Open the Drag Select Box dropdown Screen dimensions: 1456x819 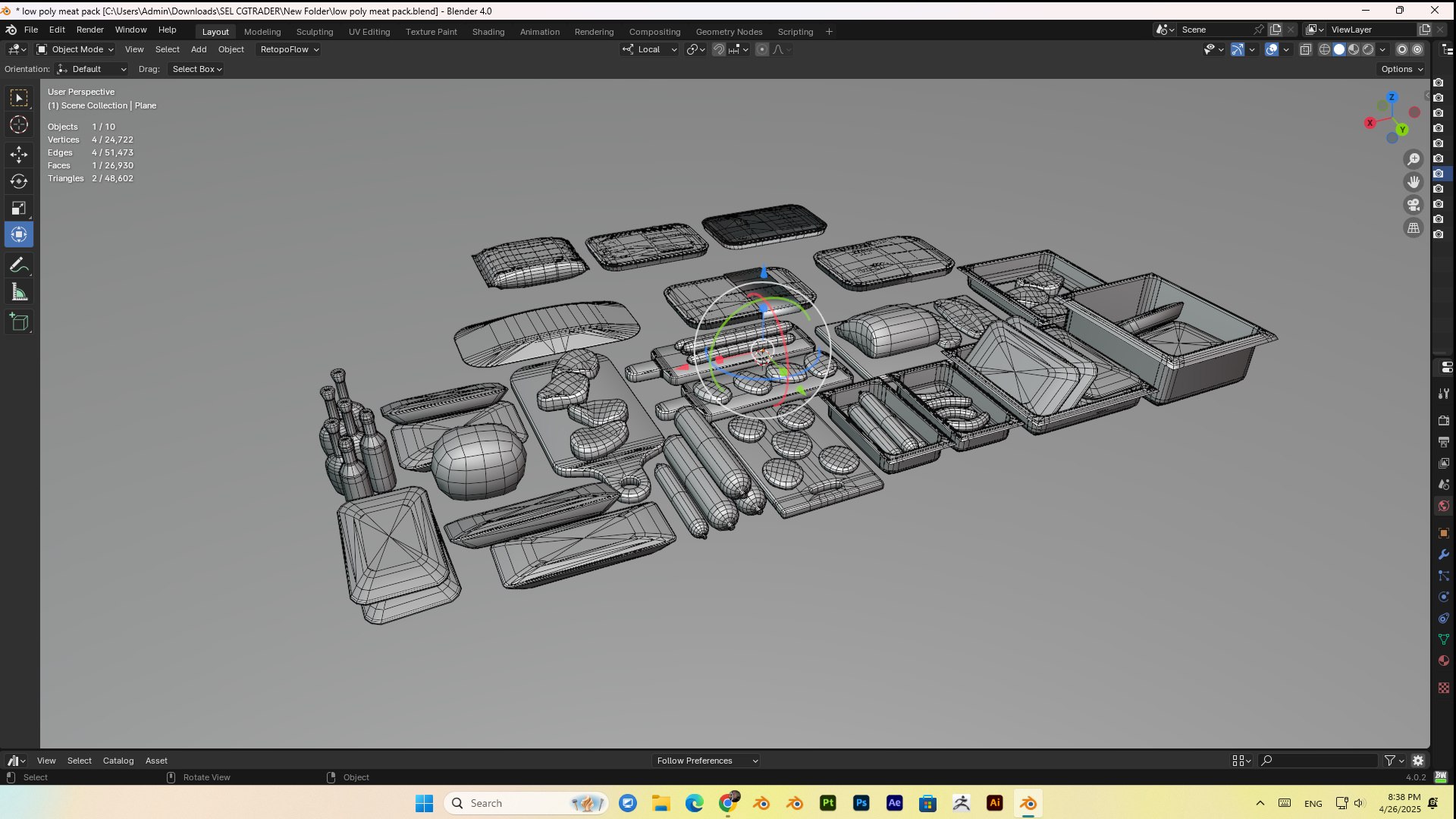point(196,69)
